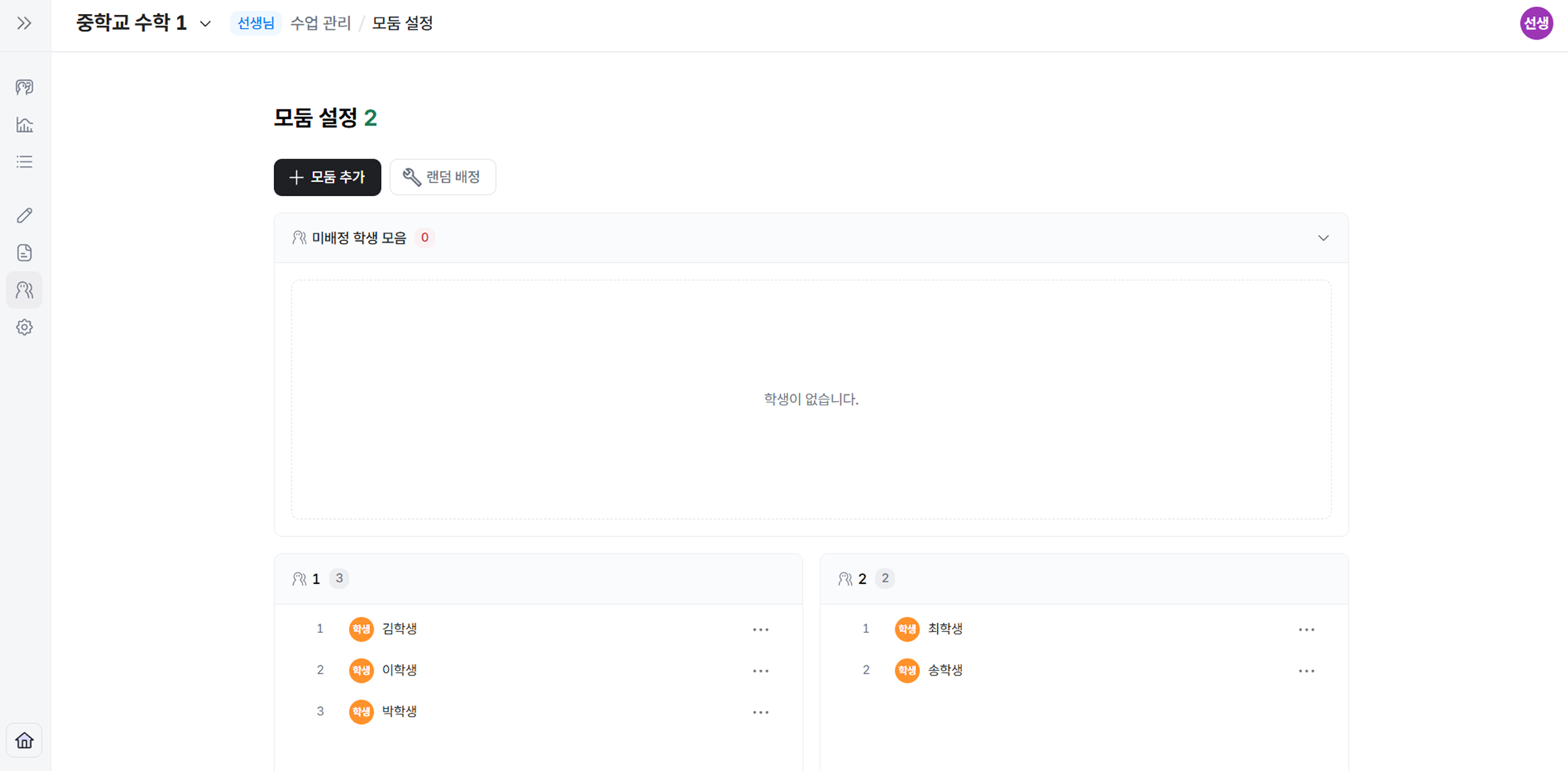Open options menu for 김학생
This screenshot has width=1568, height=771.
[760, 629]
